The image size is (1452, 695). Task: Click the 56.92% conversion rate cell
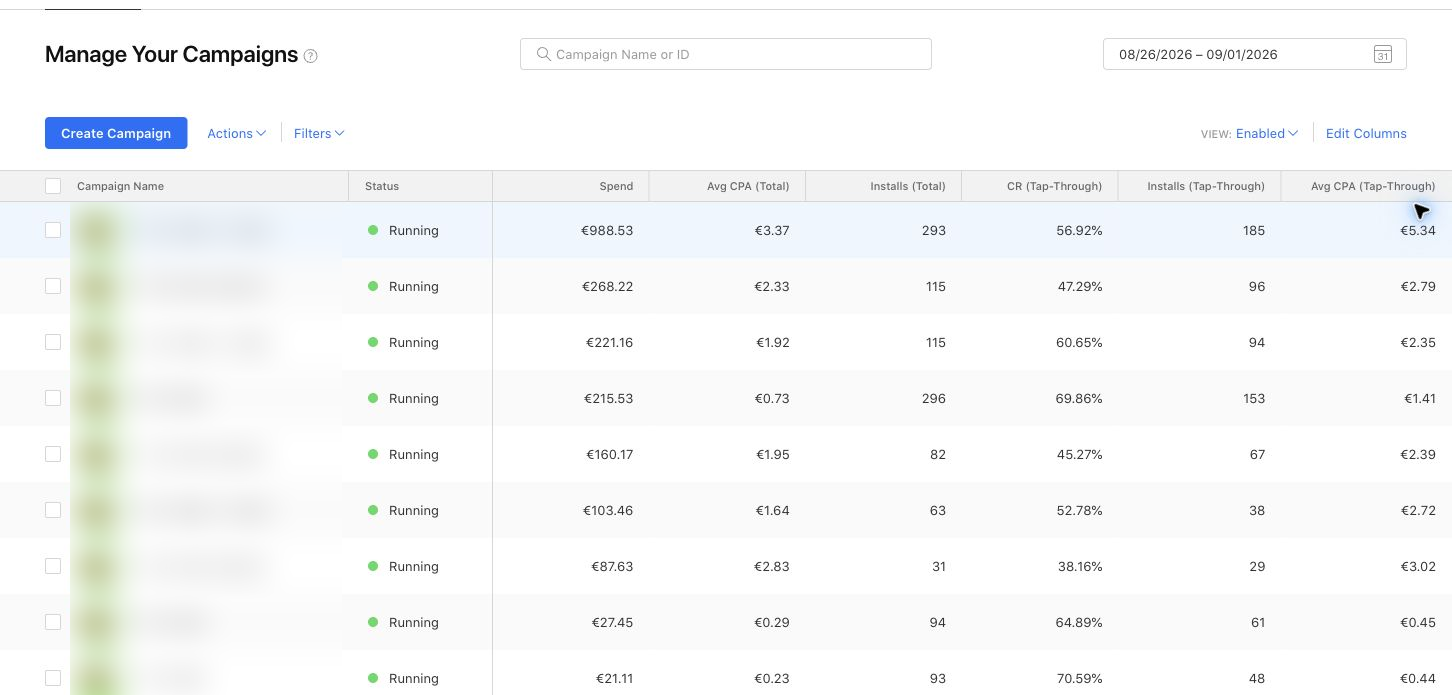(1079, 230)
